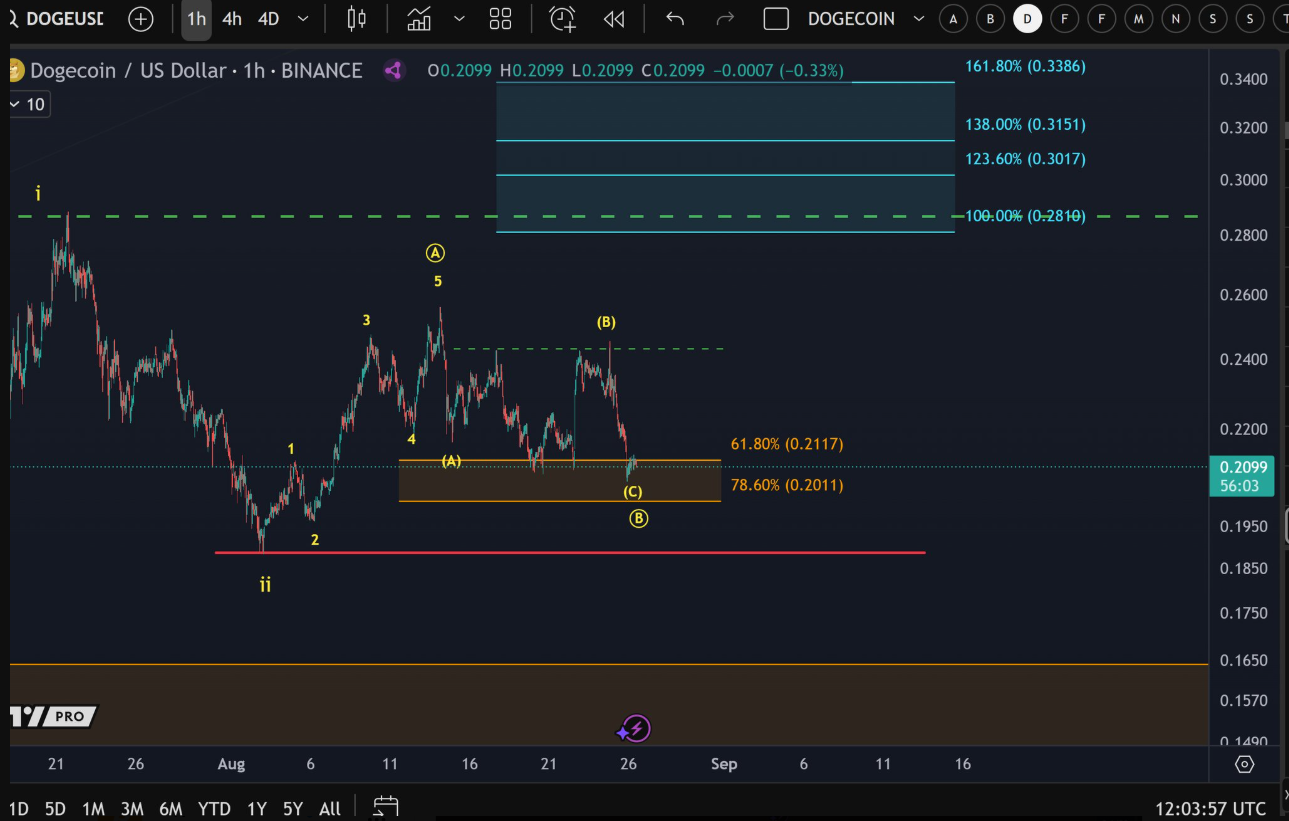Set the date range to 5D

pos(55,809)
